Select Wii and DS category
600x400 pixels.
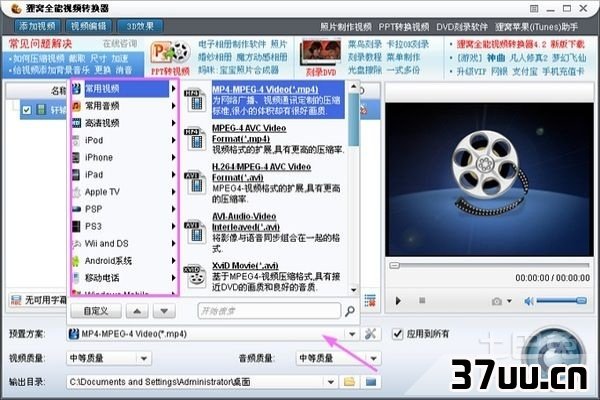[120, 243]
